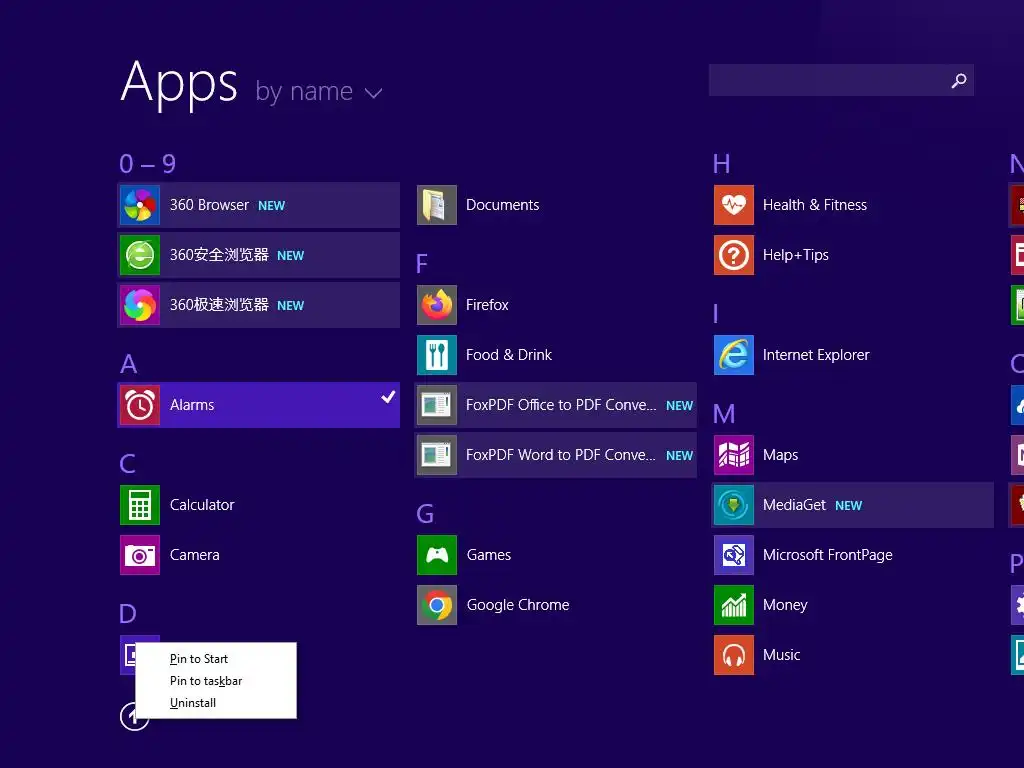Click the 'I' group header letter
The width and height of the screenshot is (1024, 768).
[716, 314]
